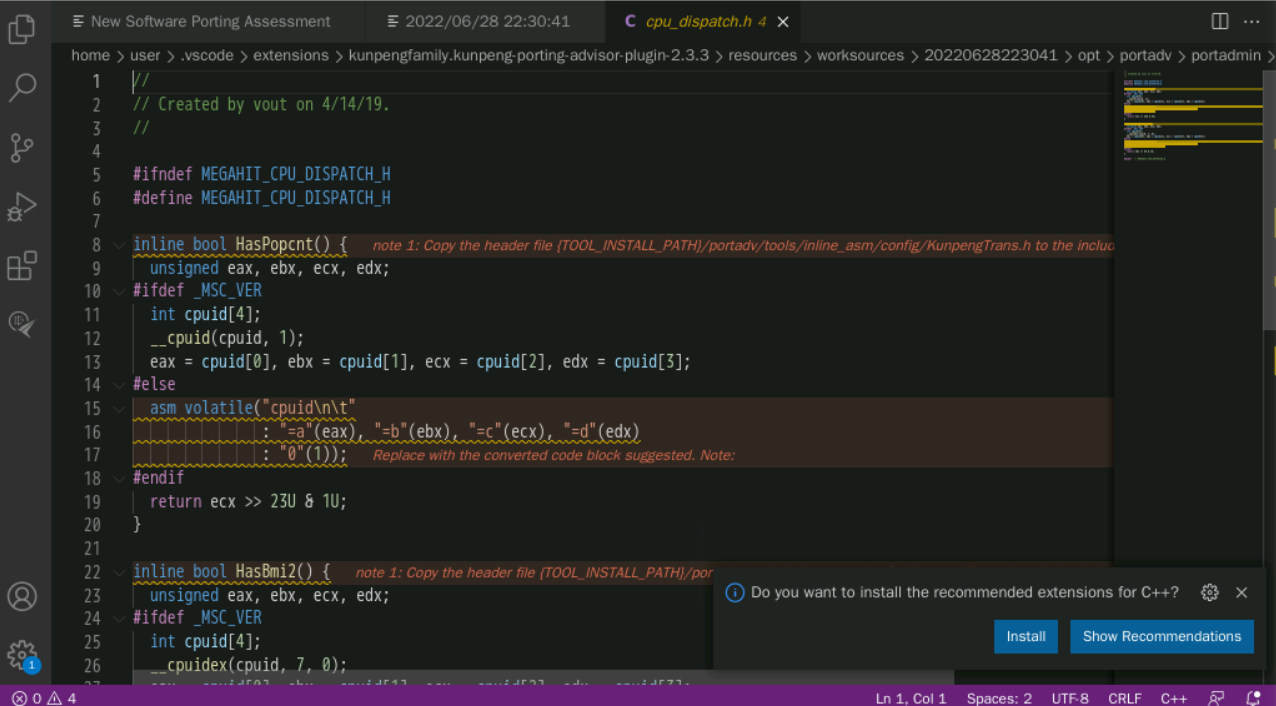The image size is (1276, 706).
Task: Click the horizontal editor scrollbar
Action: point(543,677)
